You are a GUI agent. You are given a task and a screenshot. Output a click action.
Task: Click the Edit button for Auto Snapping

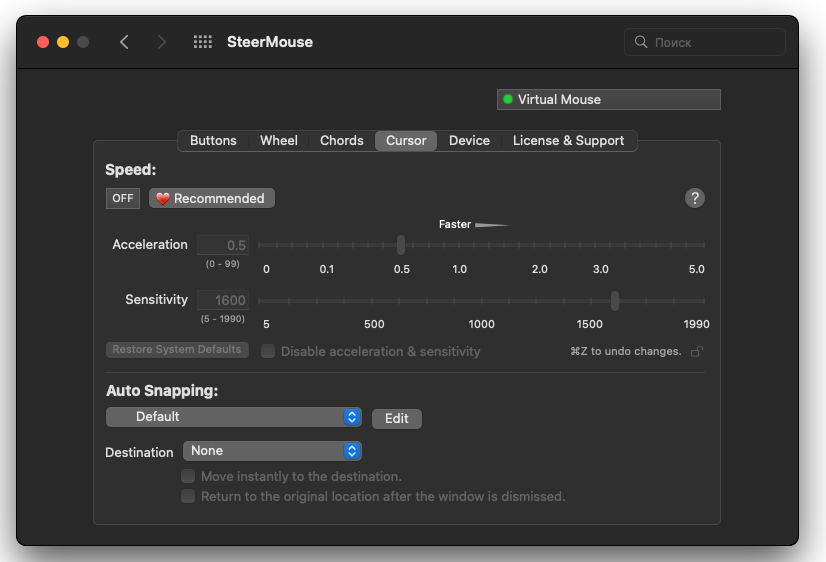coord(397,418)
